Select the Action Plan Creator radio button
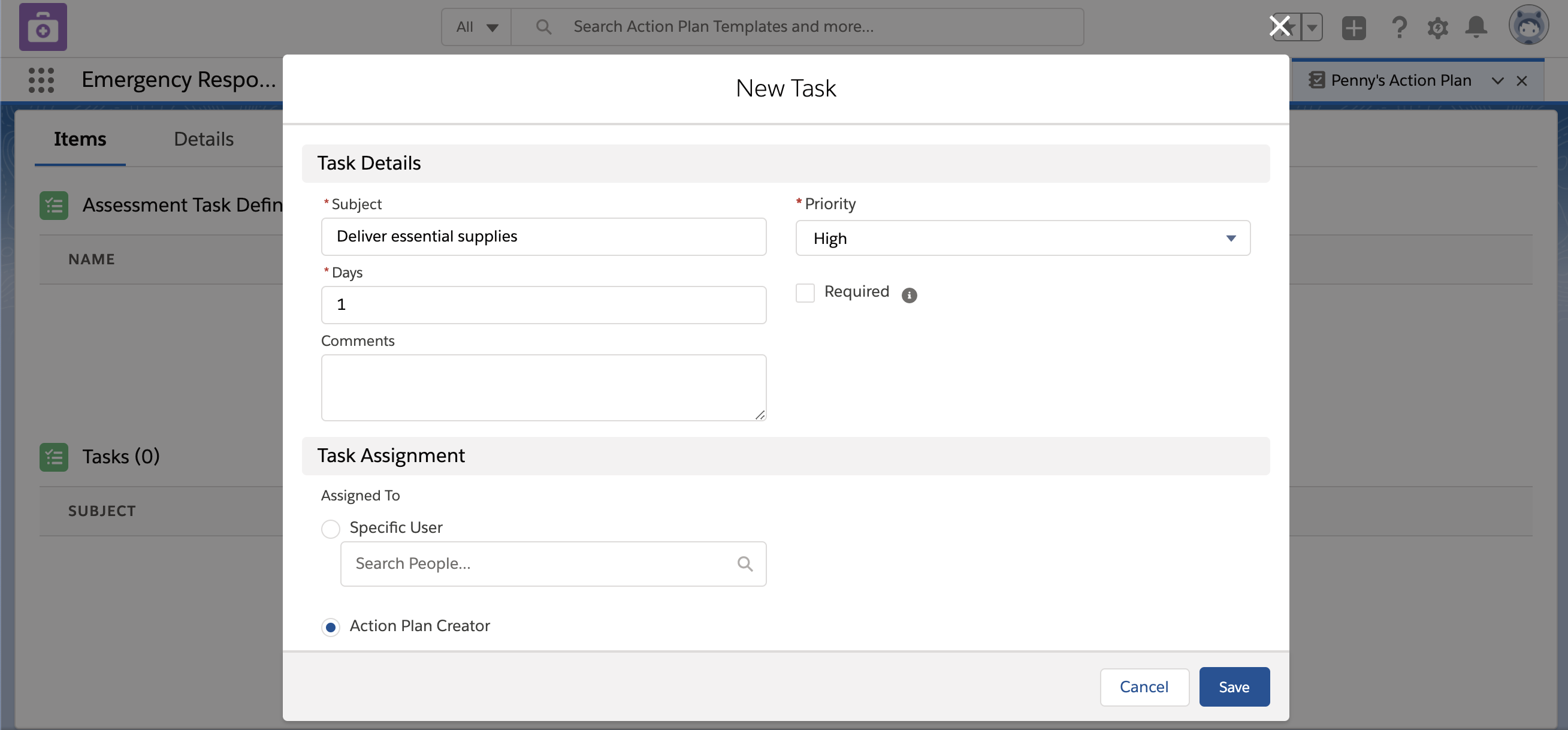The image size is (1568, 730). pyautogui.click(x=331, y=627)
